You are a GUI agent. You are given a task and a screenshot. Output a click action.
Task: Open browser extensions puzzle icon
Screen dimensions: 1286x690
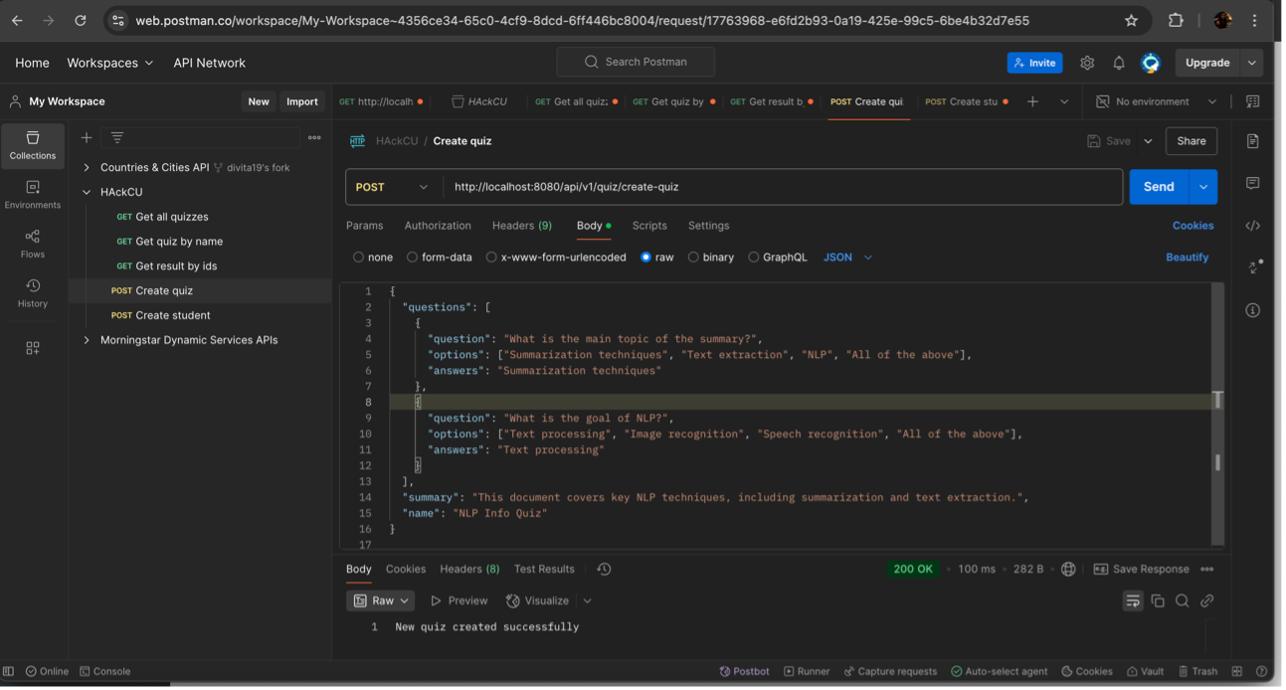tap(1176, 20)
